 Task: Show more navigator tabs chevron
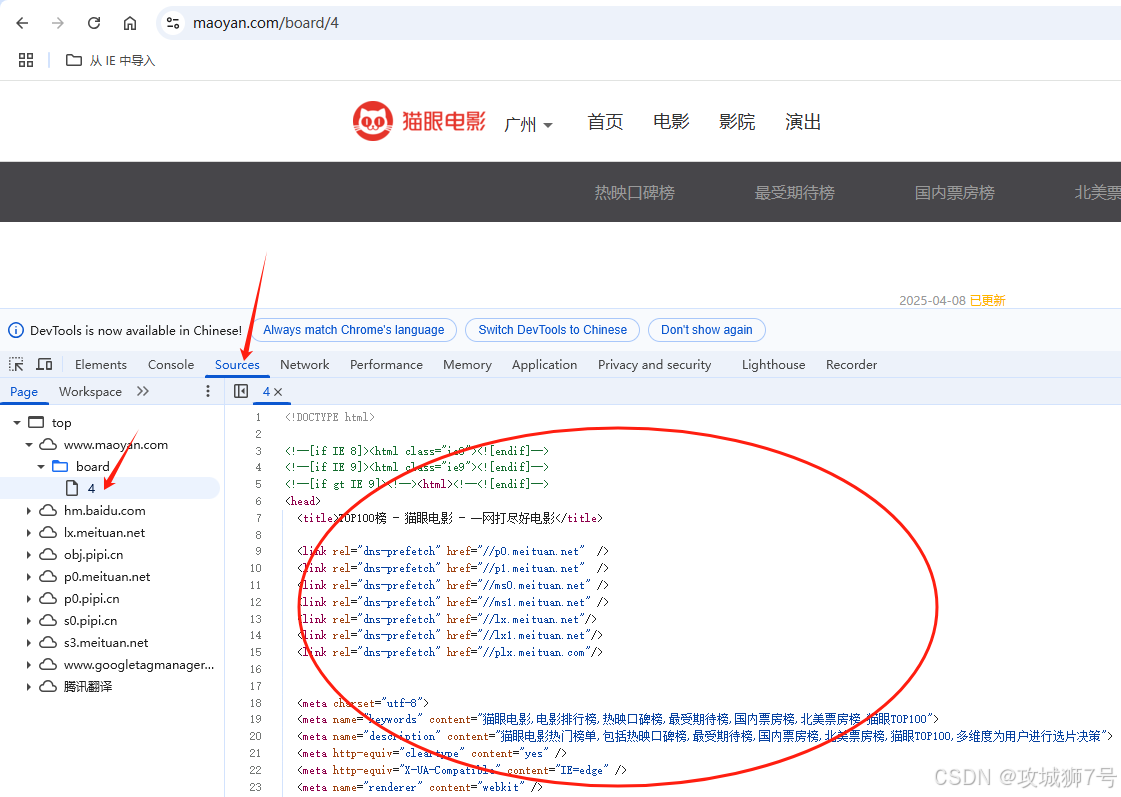143,391
